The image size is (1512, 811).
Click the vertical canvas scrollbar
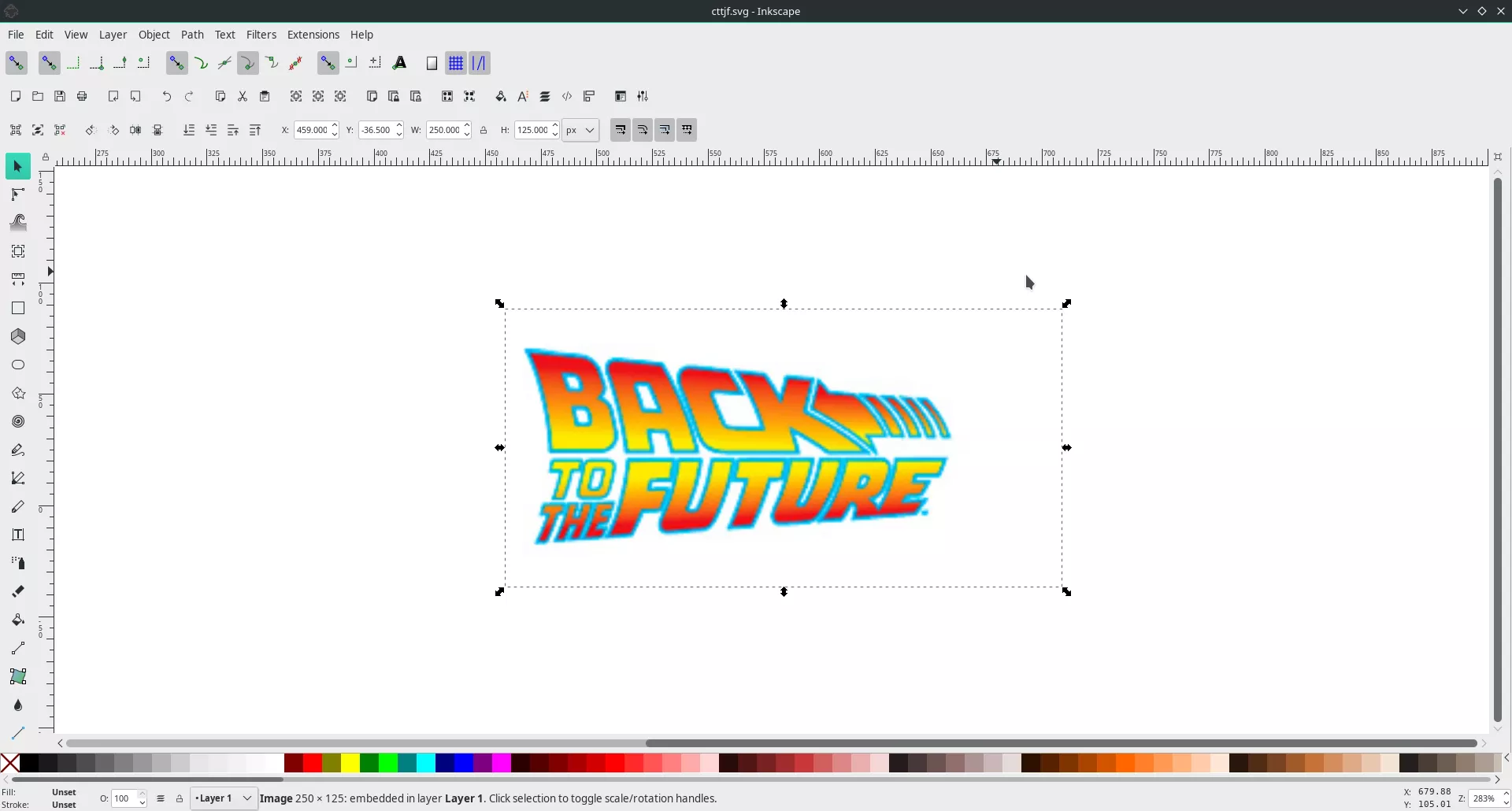[x=1498, y=450]
